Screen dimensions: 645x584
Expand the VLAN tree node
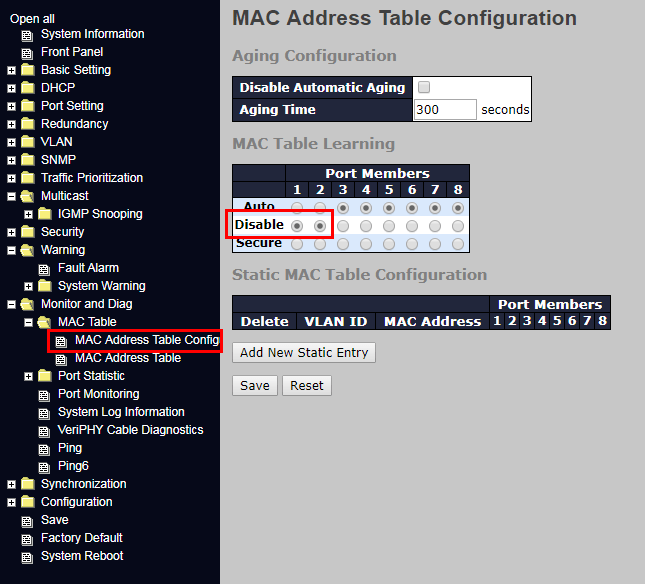tap(12, 142)
